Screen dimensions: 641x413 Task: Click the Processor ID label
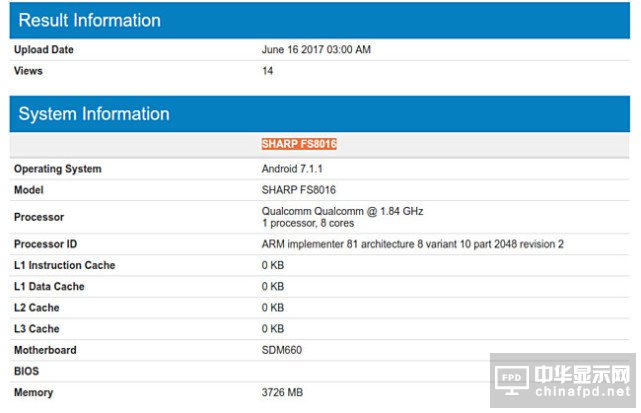click(47, 244)
